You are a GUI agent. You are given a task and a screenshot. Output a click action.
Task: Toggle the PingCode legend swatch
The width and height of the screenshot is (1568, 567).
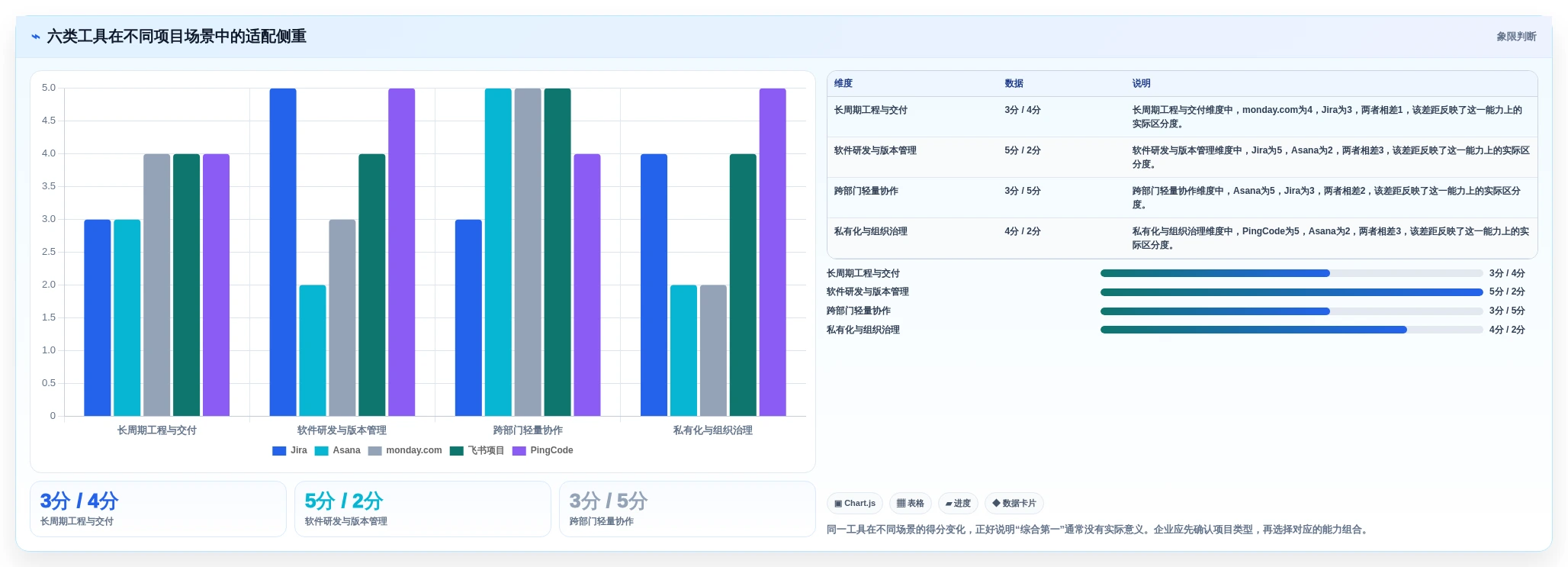[519, 451]
